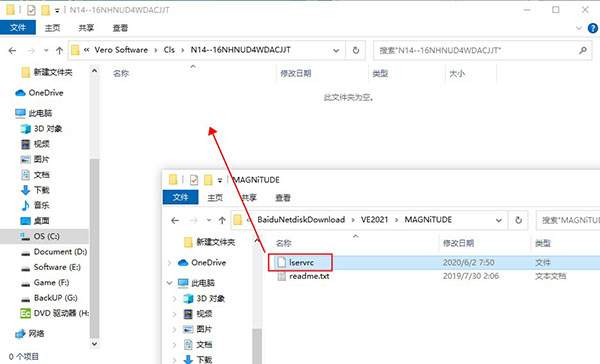600x364 pixels.
Task: Expand OneDrive in MAGNiTUDE sidebar
Action: click(x=170, y=263)
